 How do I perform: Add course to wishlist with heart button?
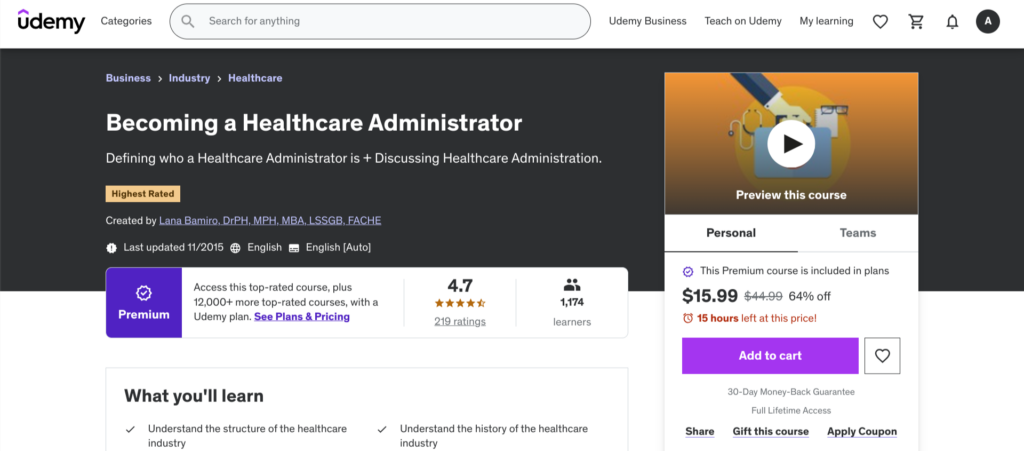point(882,355)
